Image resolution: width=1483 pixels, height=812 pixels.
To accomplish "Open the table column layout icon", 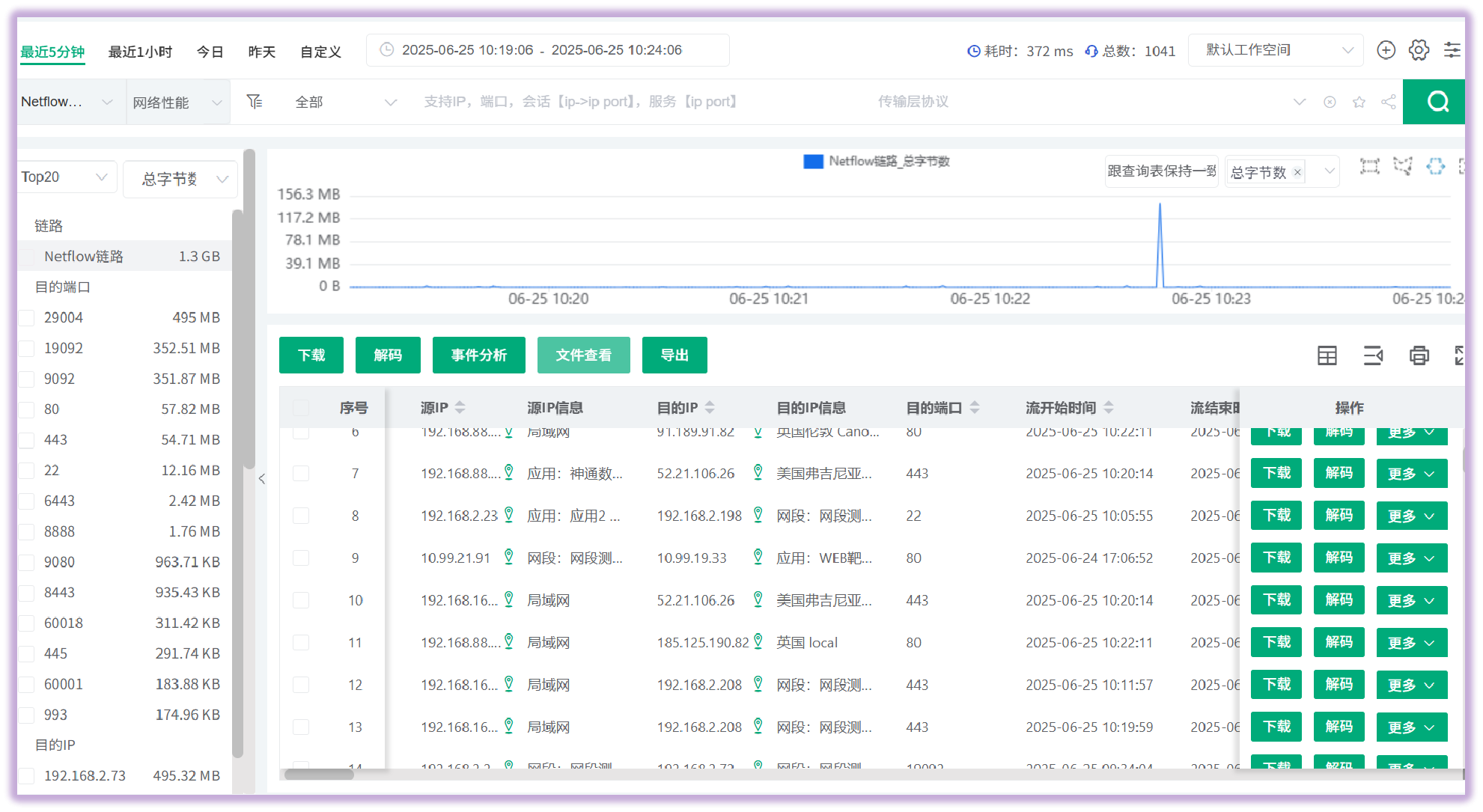I will [x=1327, y=355].
